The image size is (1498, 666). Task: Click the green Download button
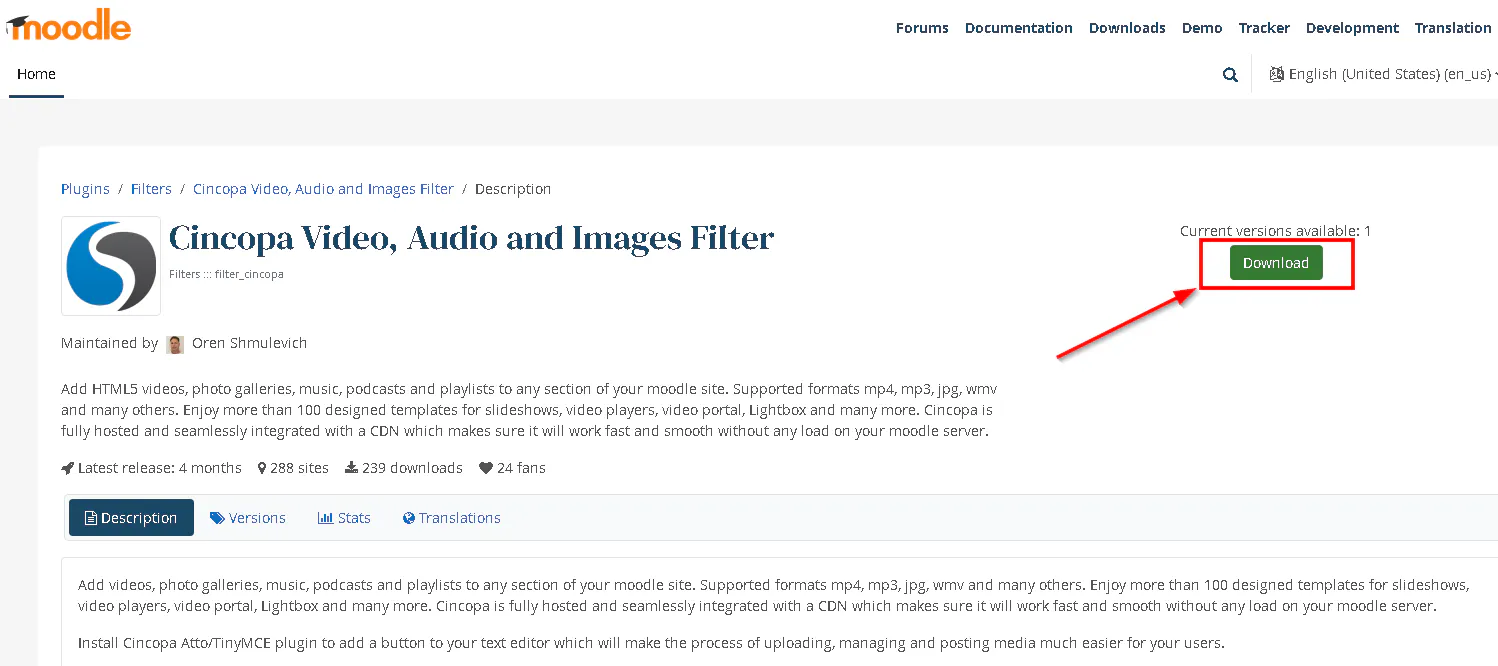point(1276,263)
